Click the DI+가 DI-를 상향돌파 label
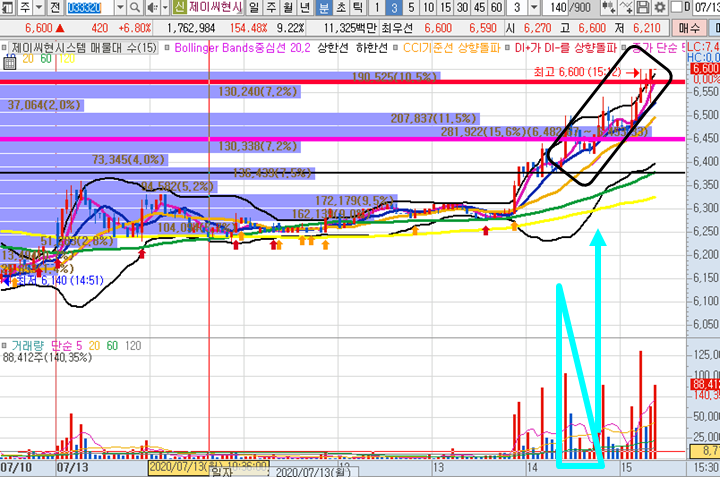This screenshot has height=477, width=720. [566, 48]
